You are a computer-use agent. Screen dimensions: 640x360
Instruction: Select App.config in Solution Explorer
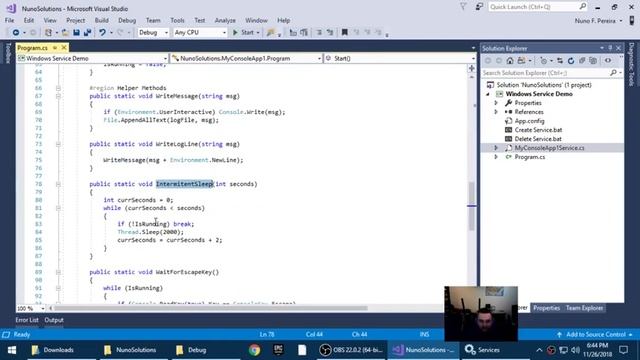pos(529,121)
